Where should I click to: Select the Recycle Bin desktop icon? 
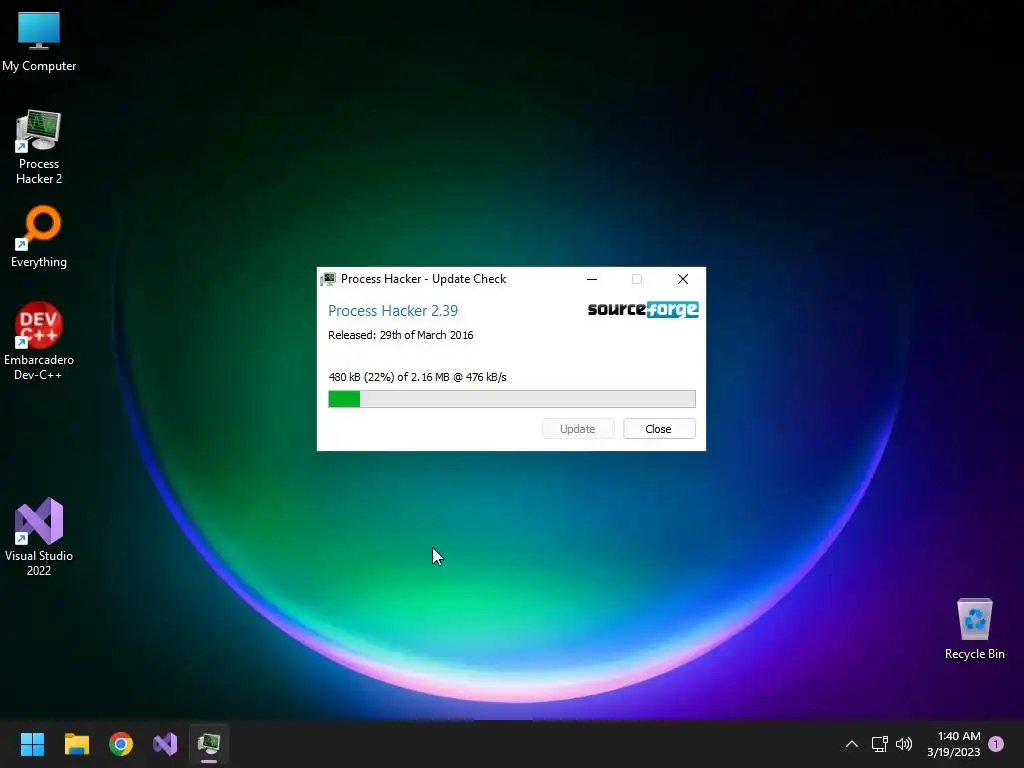click(974, 629)
